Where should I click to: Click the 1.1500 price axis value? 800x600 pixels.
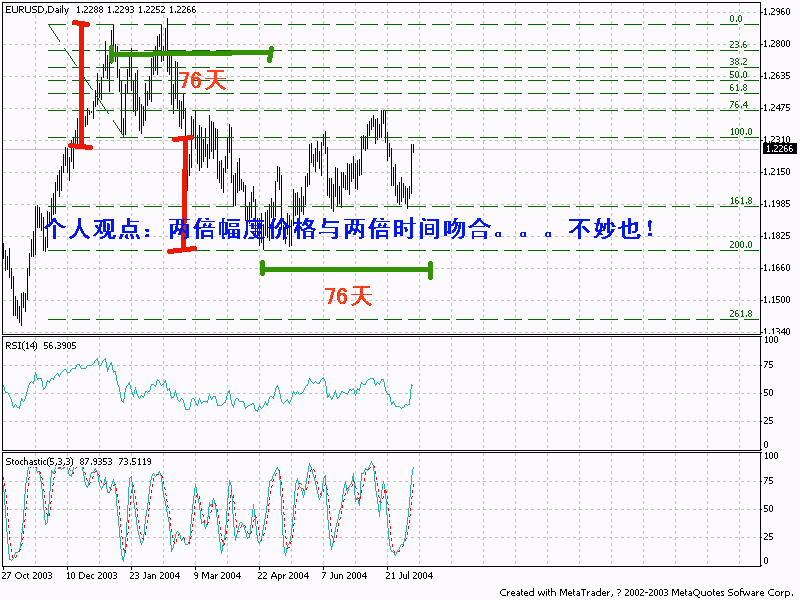777,299
